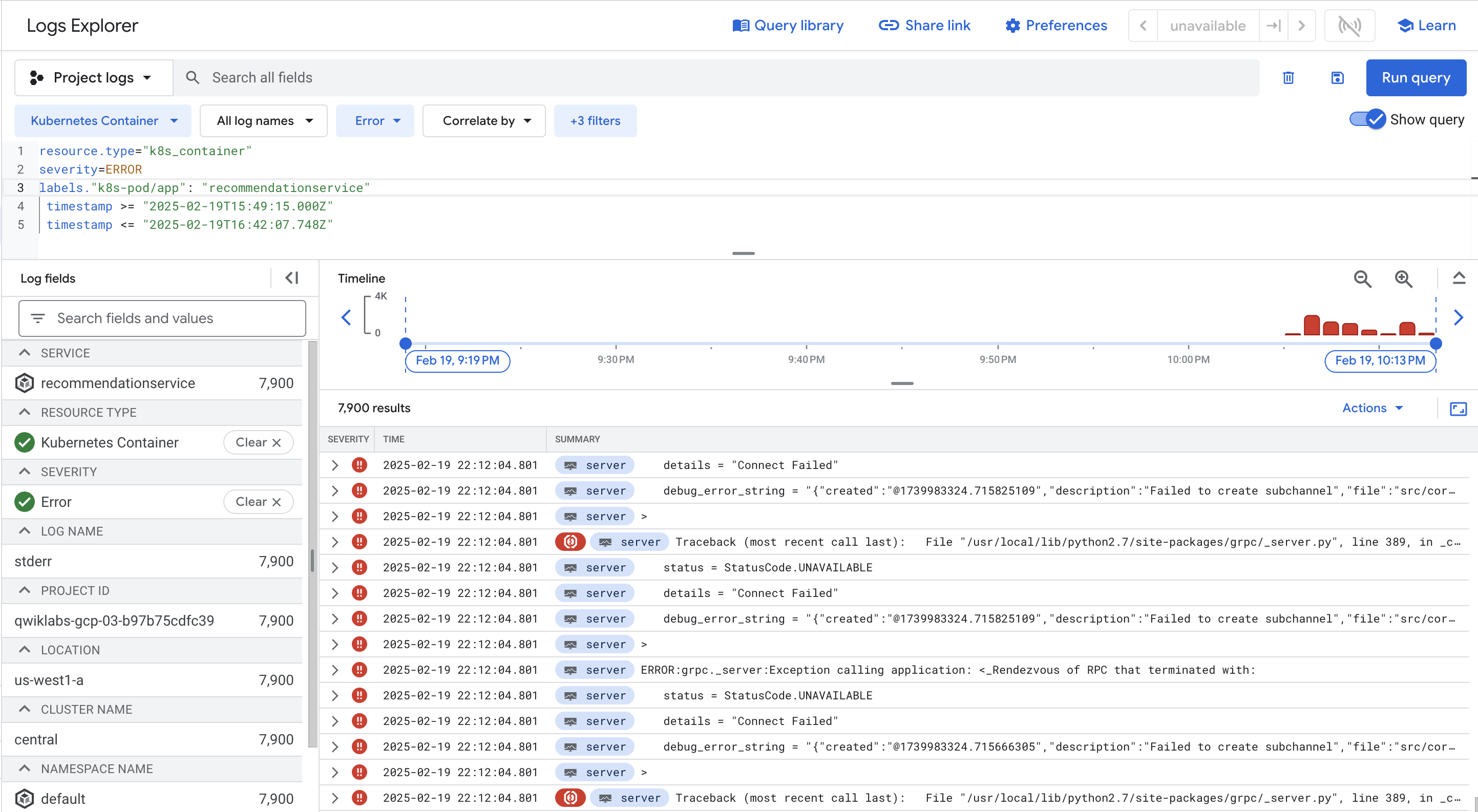Collapse the SEVERITY section

24,472
